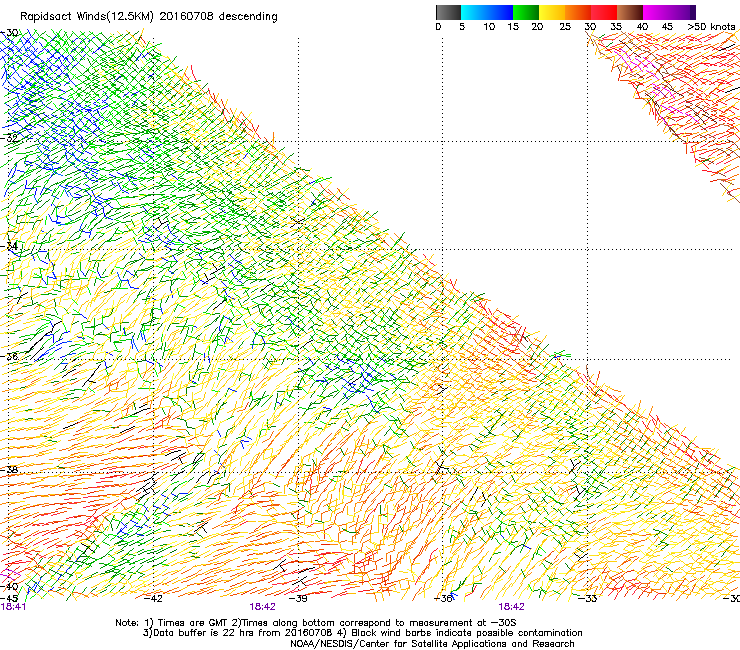Screen dimensions: 740x650
Task: Click the -32 latitude axis label
Action: click(9, 138)
